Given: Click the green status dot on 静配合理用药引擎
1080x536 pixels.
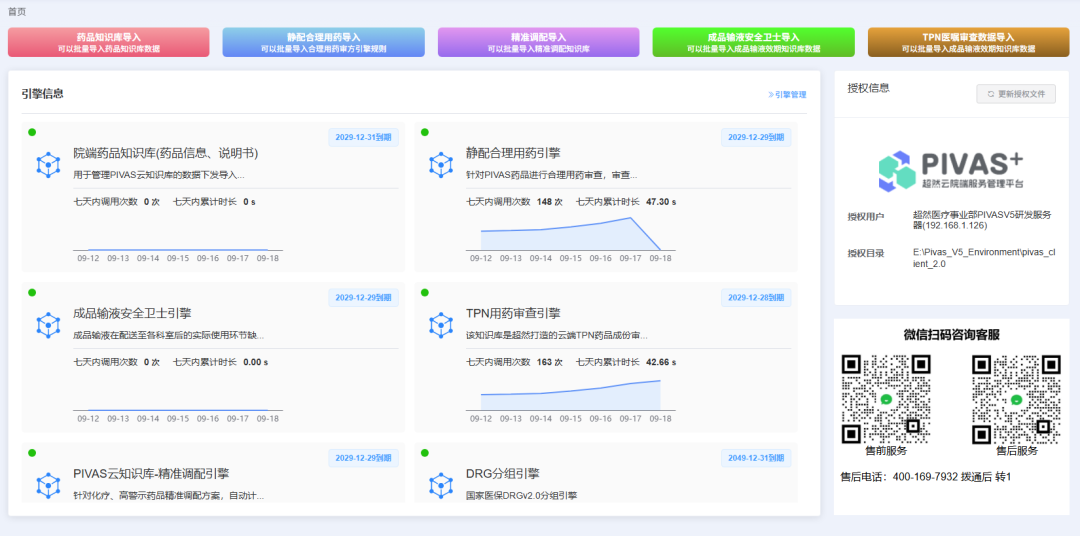Looking at the screenshot, I should 424,132.
